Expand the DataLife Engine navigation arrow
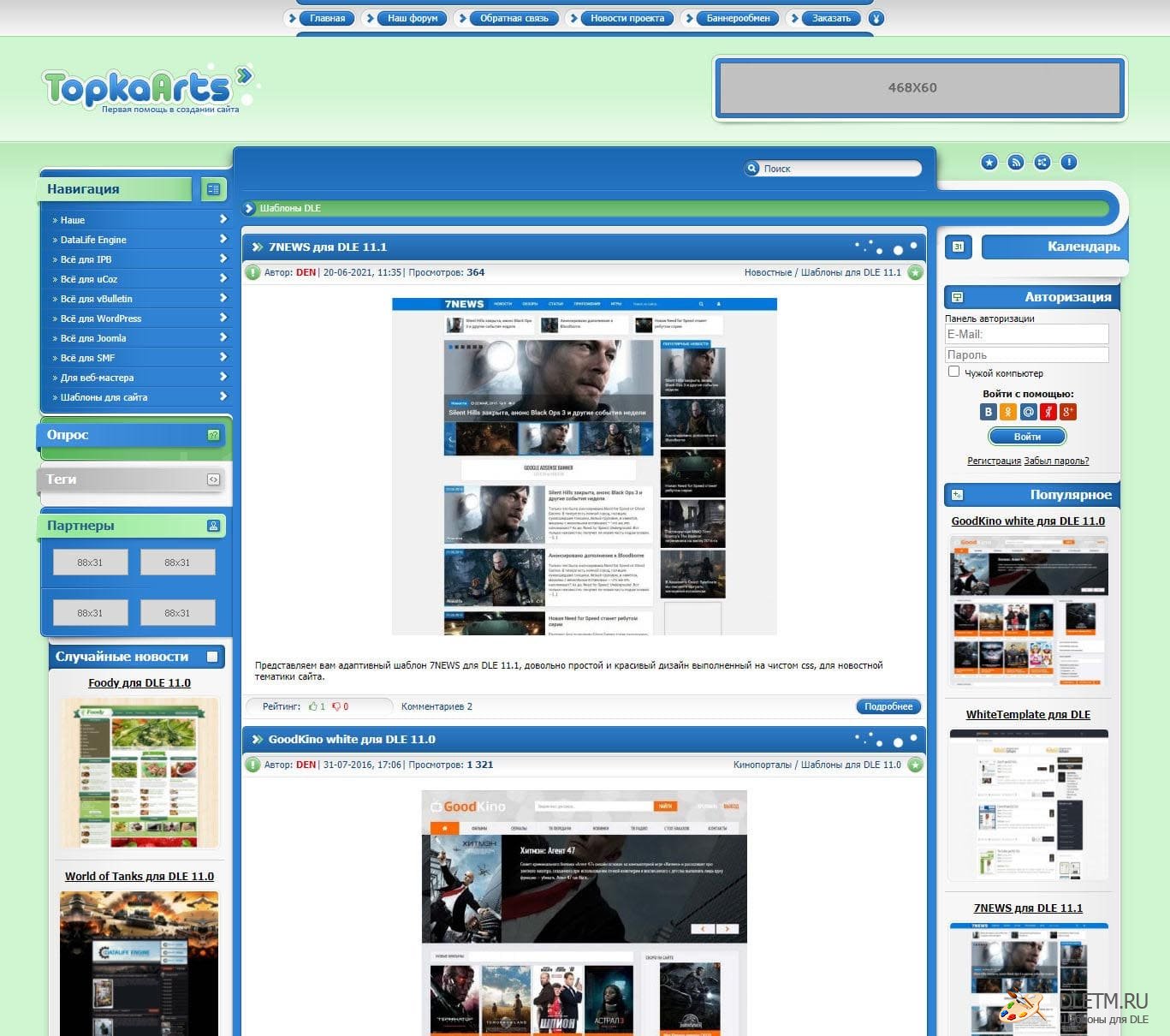 point(223,239)
